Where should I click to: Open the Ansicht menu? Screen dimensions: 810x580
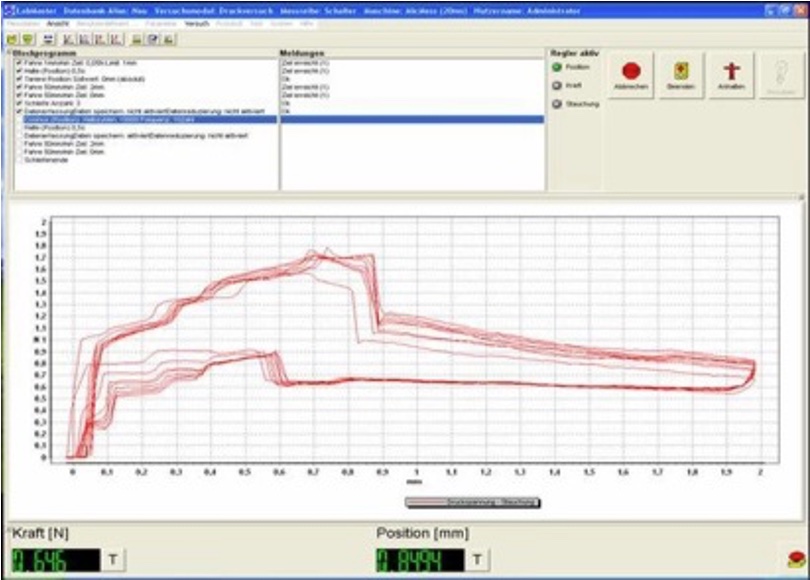(x=57, y=24)
